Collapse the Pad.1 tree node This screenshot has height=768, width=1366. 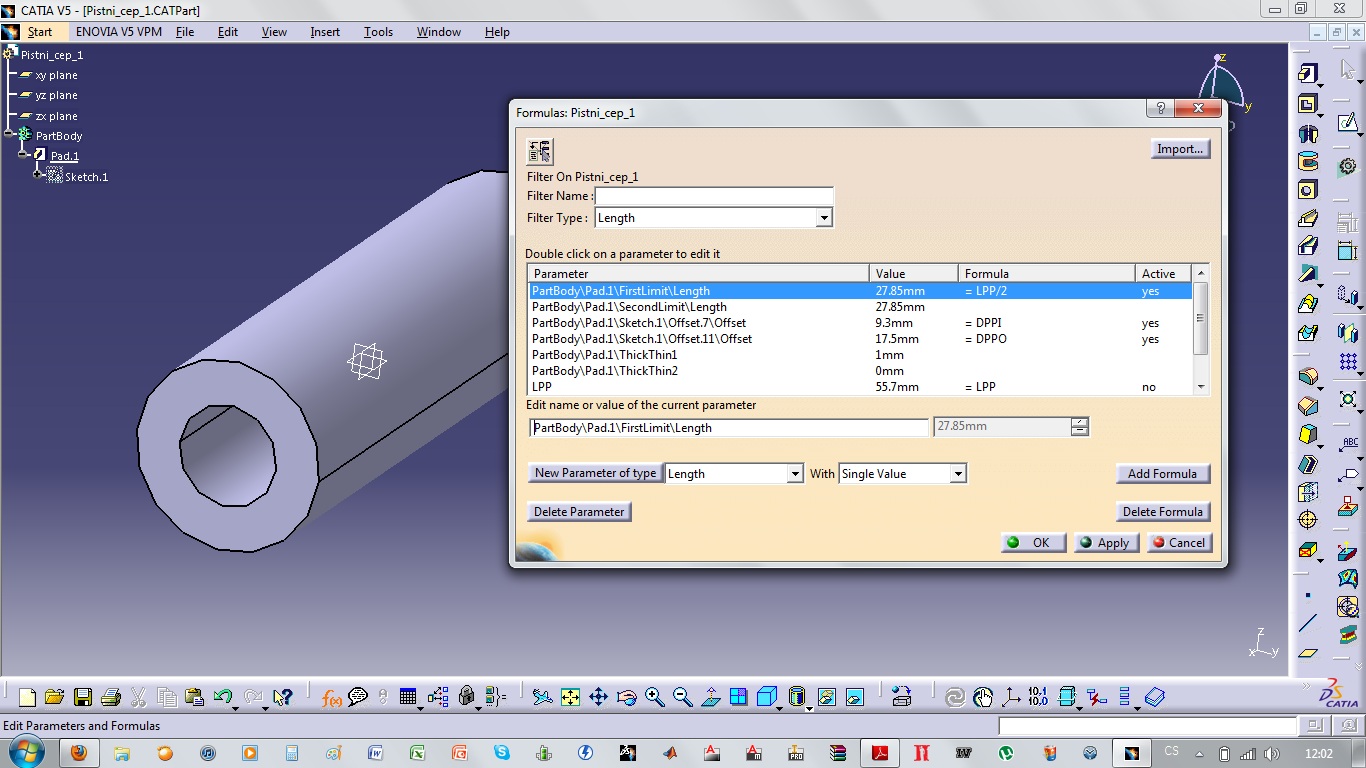pyautogui.click(x=23, y=155)
